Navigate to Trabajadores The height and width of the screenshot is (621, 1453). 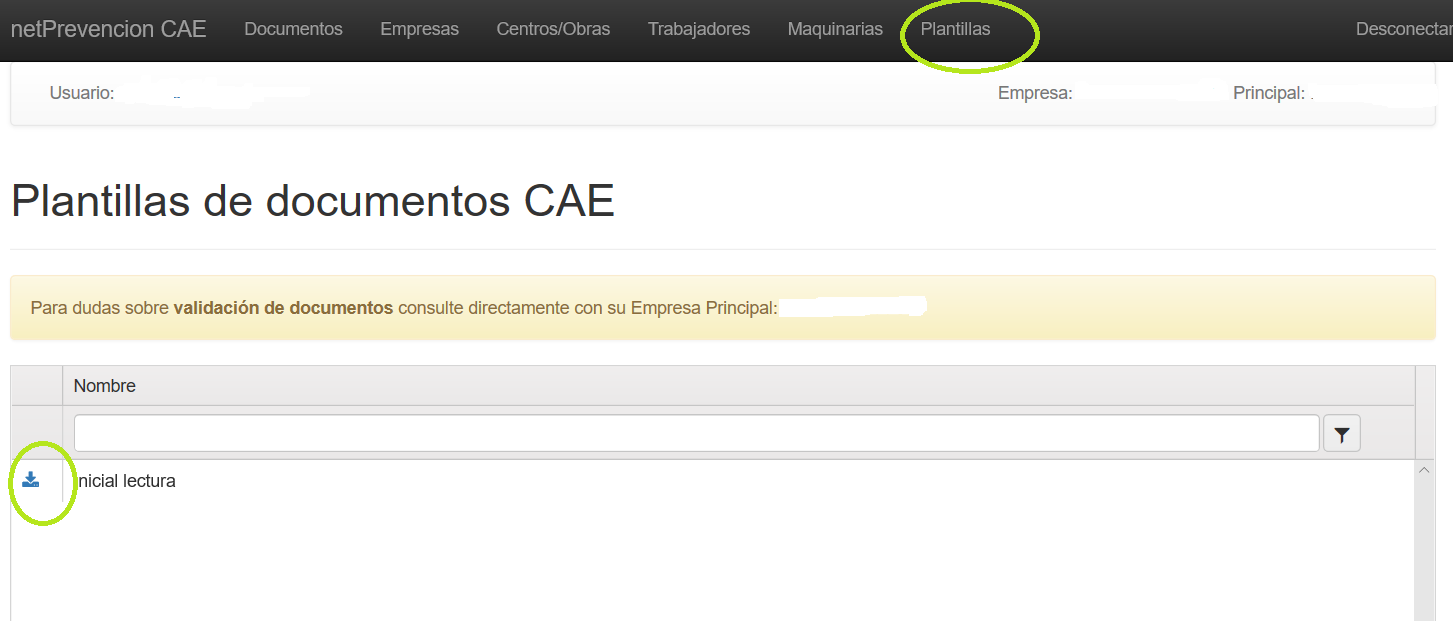pos(698,29)
